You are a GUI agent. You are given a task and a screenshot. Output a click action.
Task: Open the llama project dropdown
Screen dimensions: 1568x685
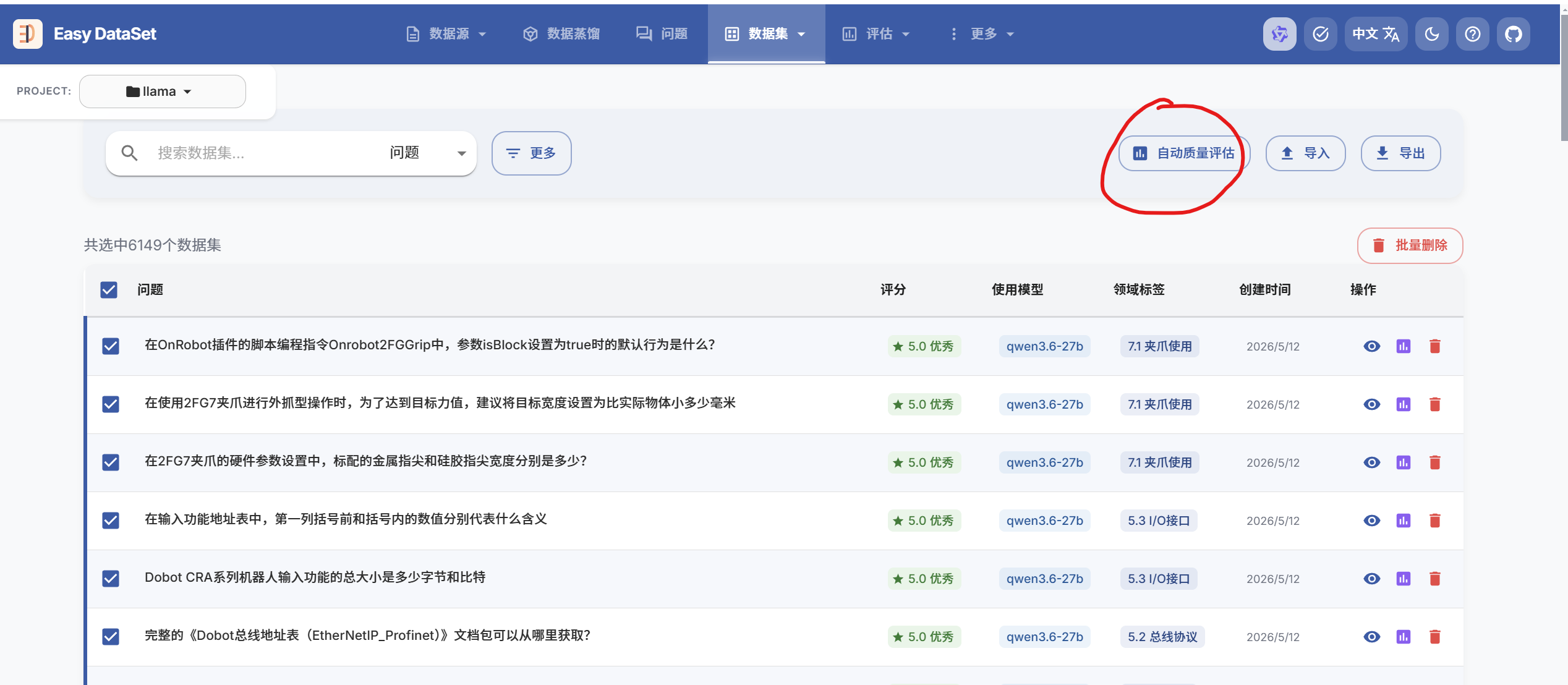tap(163, 91)
